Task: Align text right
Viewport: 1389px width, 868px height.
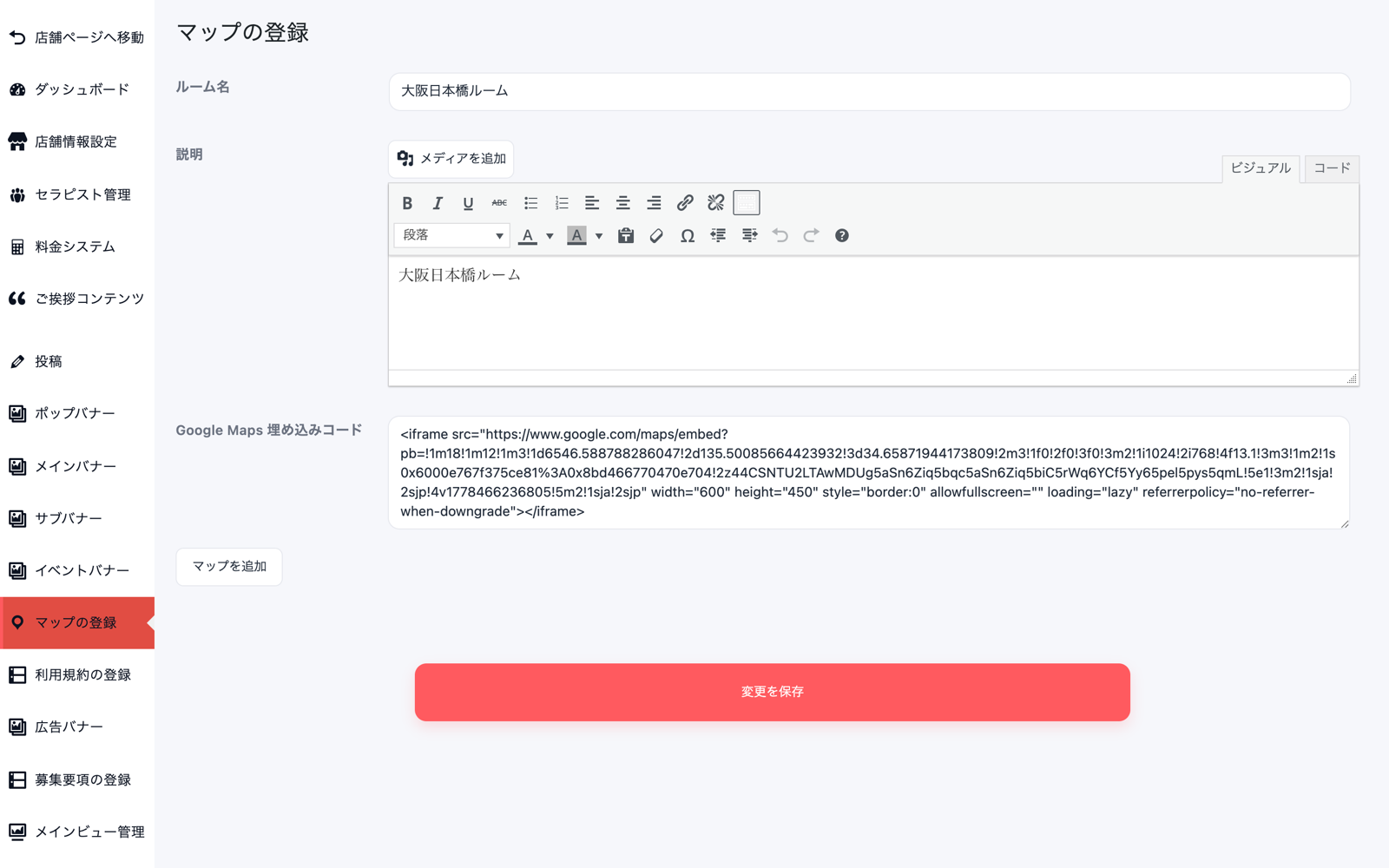Action: click(x=654, y=203)
